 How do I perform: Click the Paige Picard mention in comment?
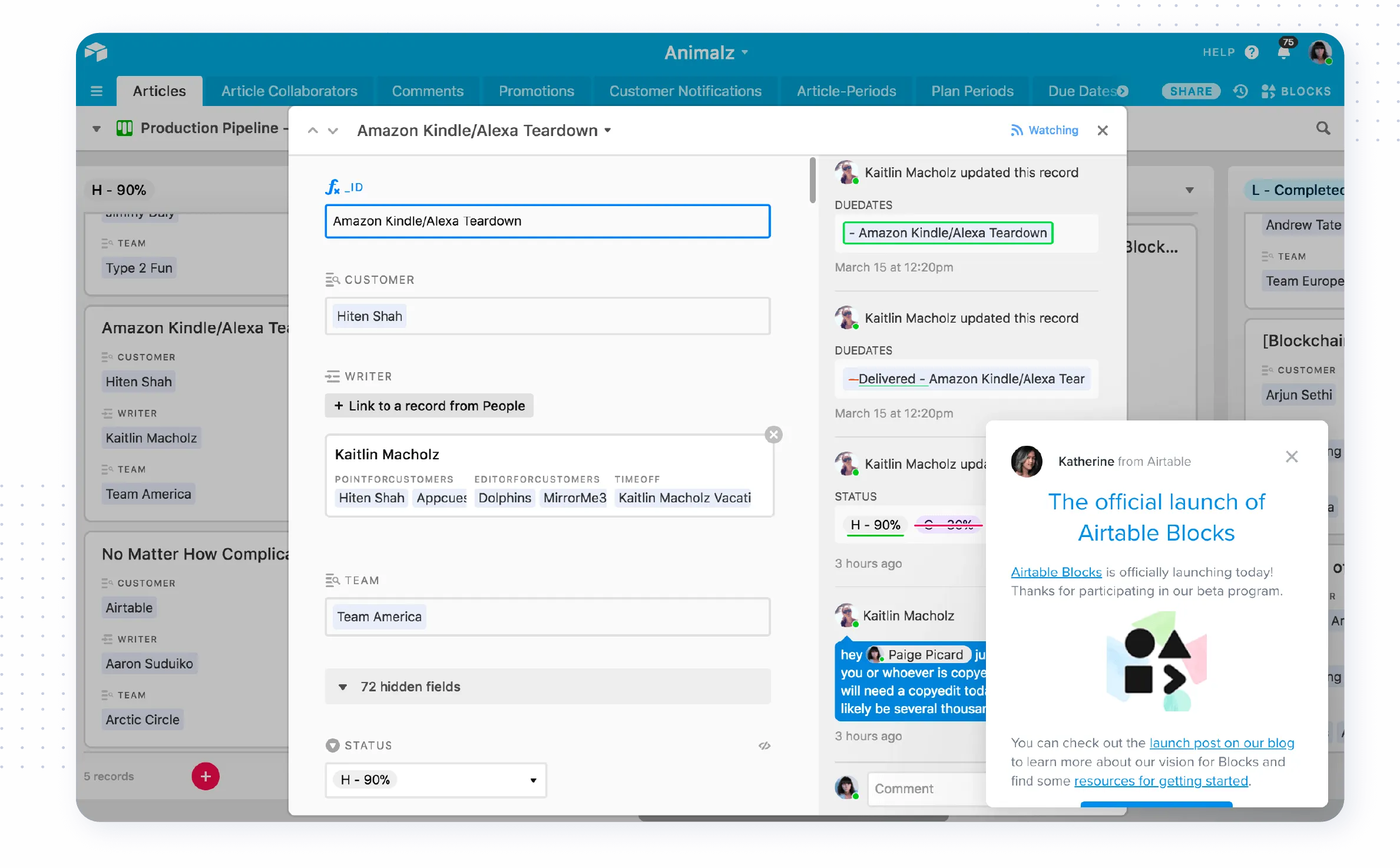[x=918, y=655]
